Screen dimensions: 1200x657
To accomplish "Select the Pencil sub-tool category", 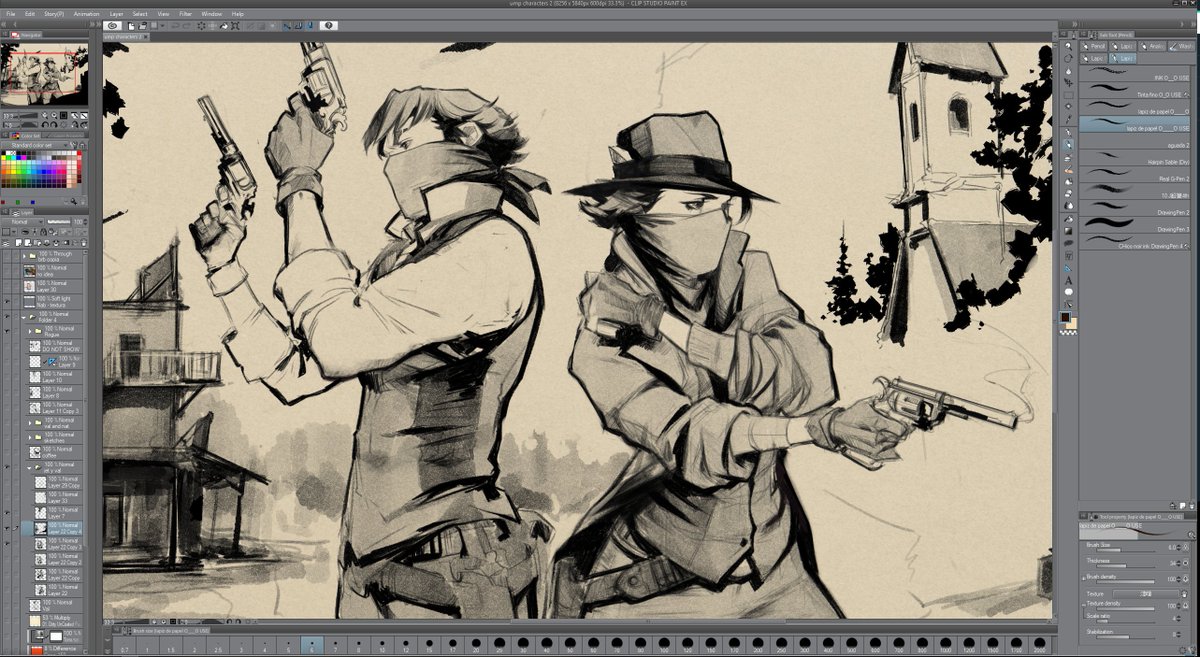I will coord(1095,46).
